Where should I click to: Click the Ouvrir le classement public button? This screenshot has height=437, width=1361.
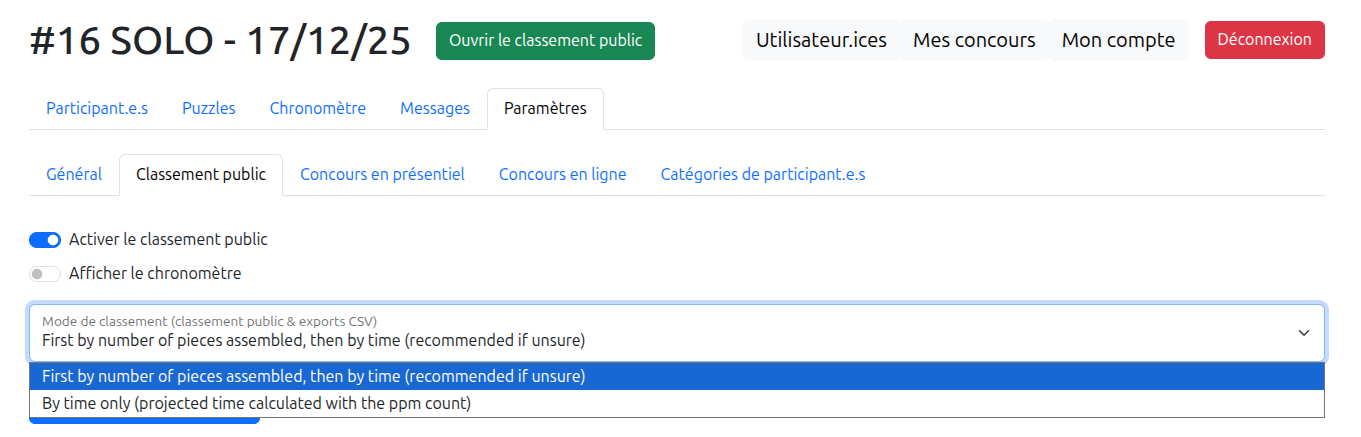point(545,41)
